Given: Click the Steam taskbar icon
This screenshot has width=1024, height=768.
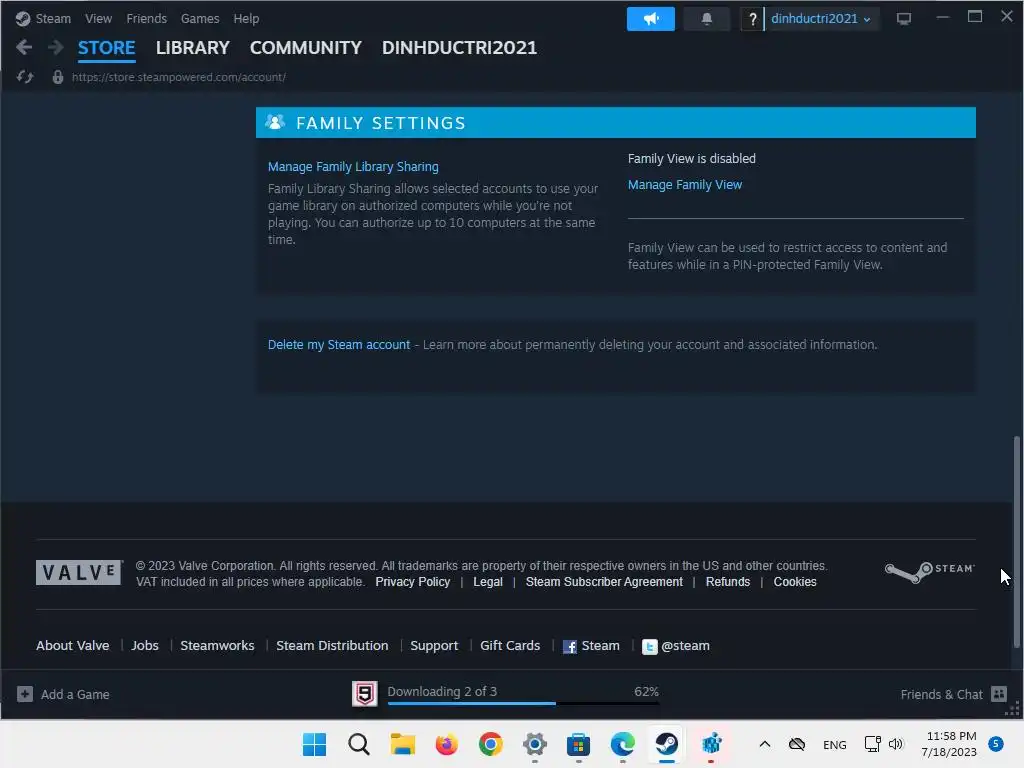Looking at the screenshot, I should pos(666,744).
